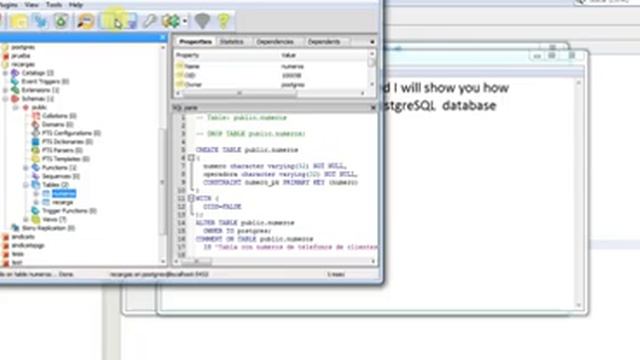Click the Owner property row
Screen dimensions: 640x360
[271, 85]
